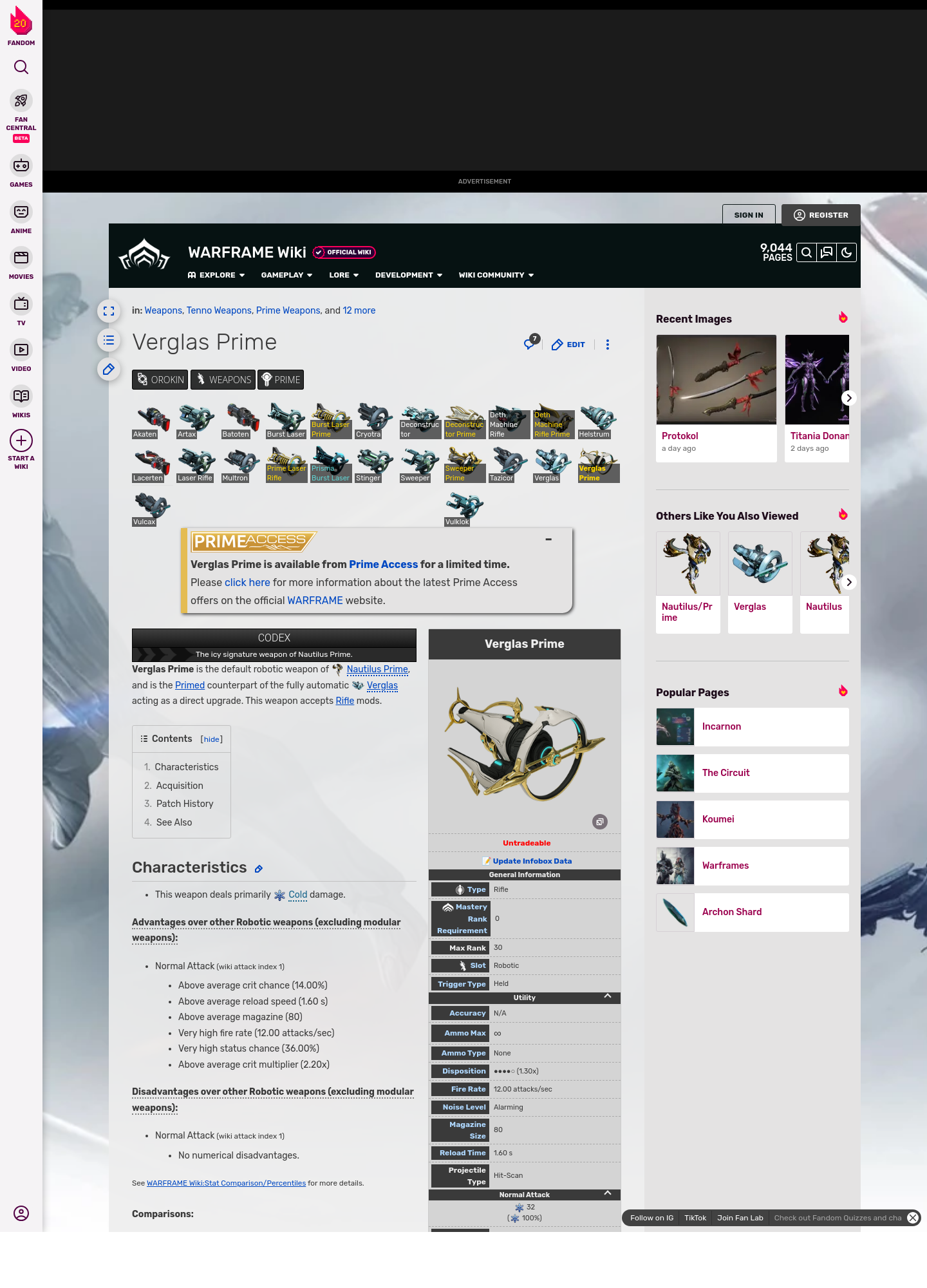Click the floating pencil edit icon
927x1288 pixels.
109,369
